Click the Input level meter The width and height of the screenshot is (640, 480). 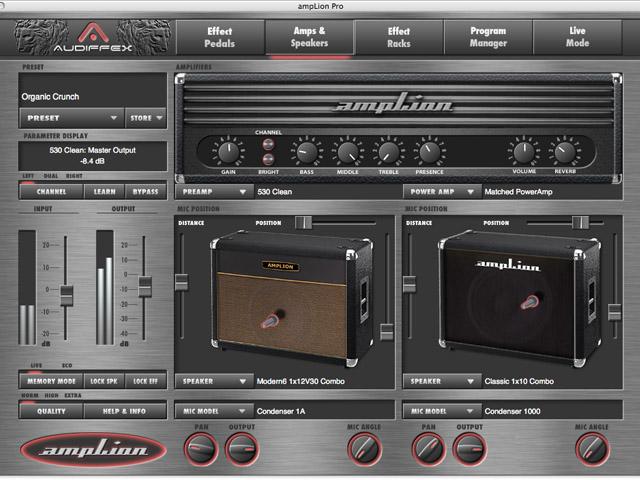click(27, 288)
